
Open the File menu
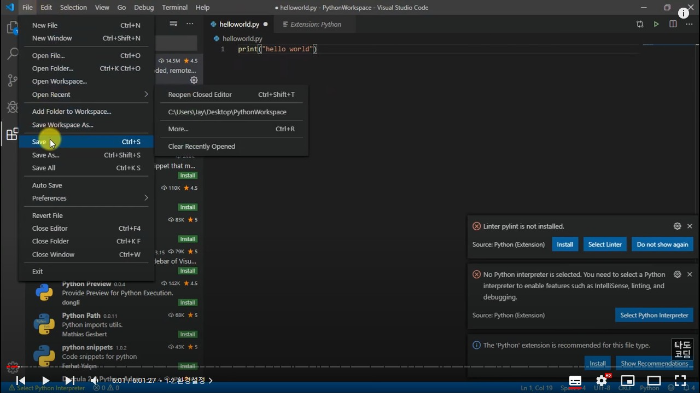coord(27,8)
